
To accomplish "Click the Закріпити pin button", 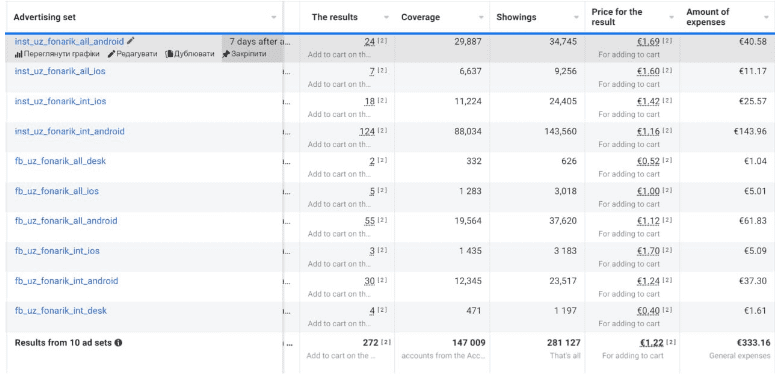I will 244,54.
